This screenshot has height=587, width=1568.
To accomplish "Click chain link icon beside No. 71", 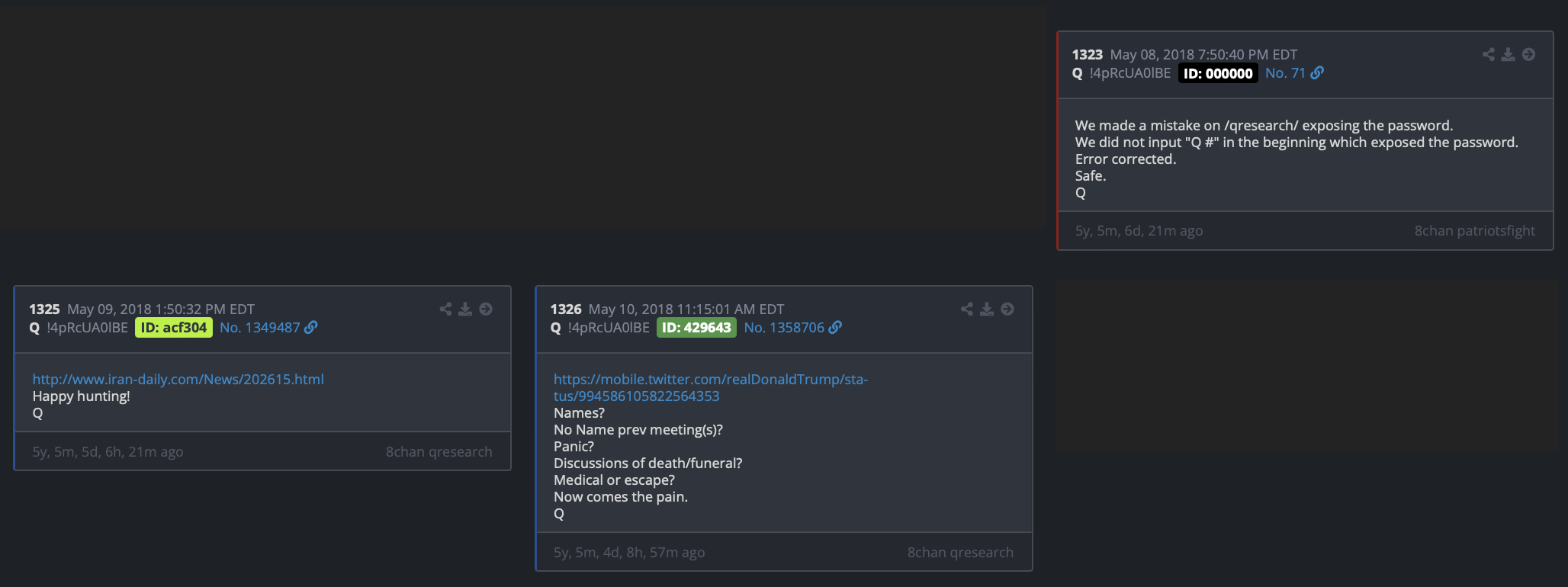I will 1317,73.
